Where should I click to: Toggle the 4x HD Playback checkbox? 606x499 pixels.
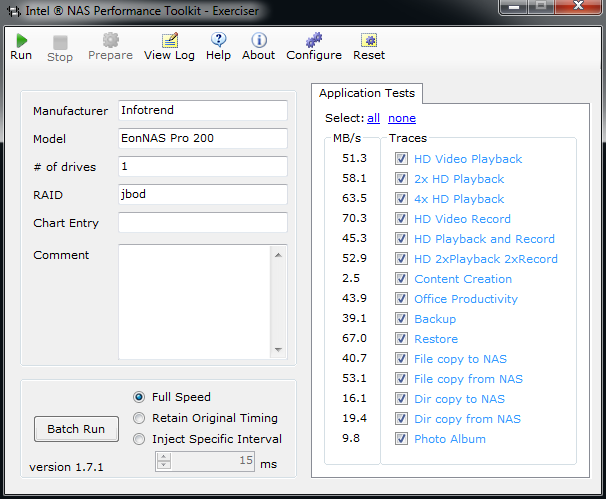pyautogui.click(x=401, y=199)
